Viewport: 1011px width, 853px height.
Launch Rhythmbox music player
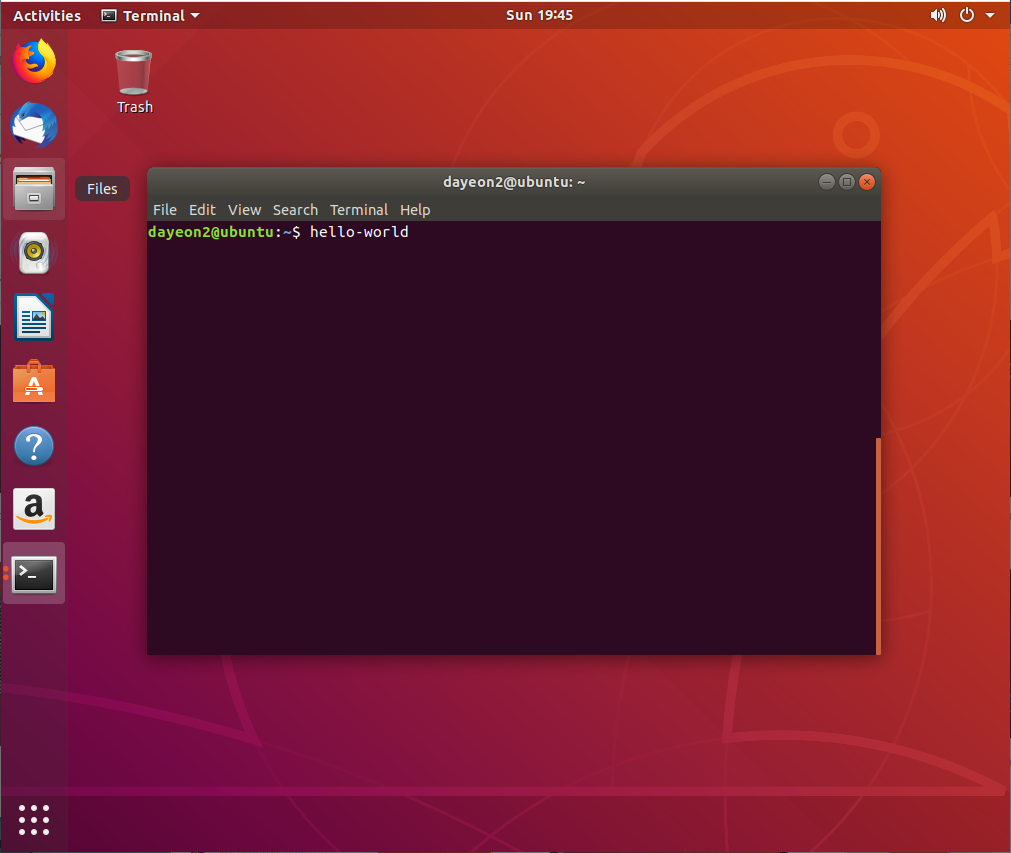point(34,253)
